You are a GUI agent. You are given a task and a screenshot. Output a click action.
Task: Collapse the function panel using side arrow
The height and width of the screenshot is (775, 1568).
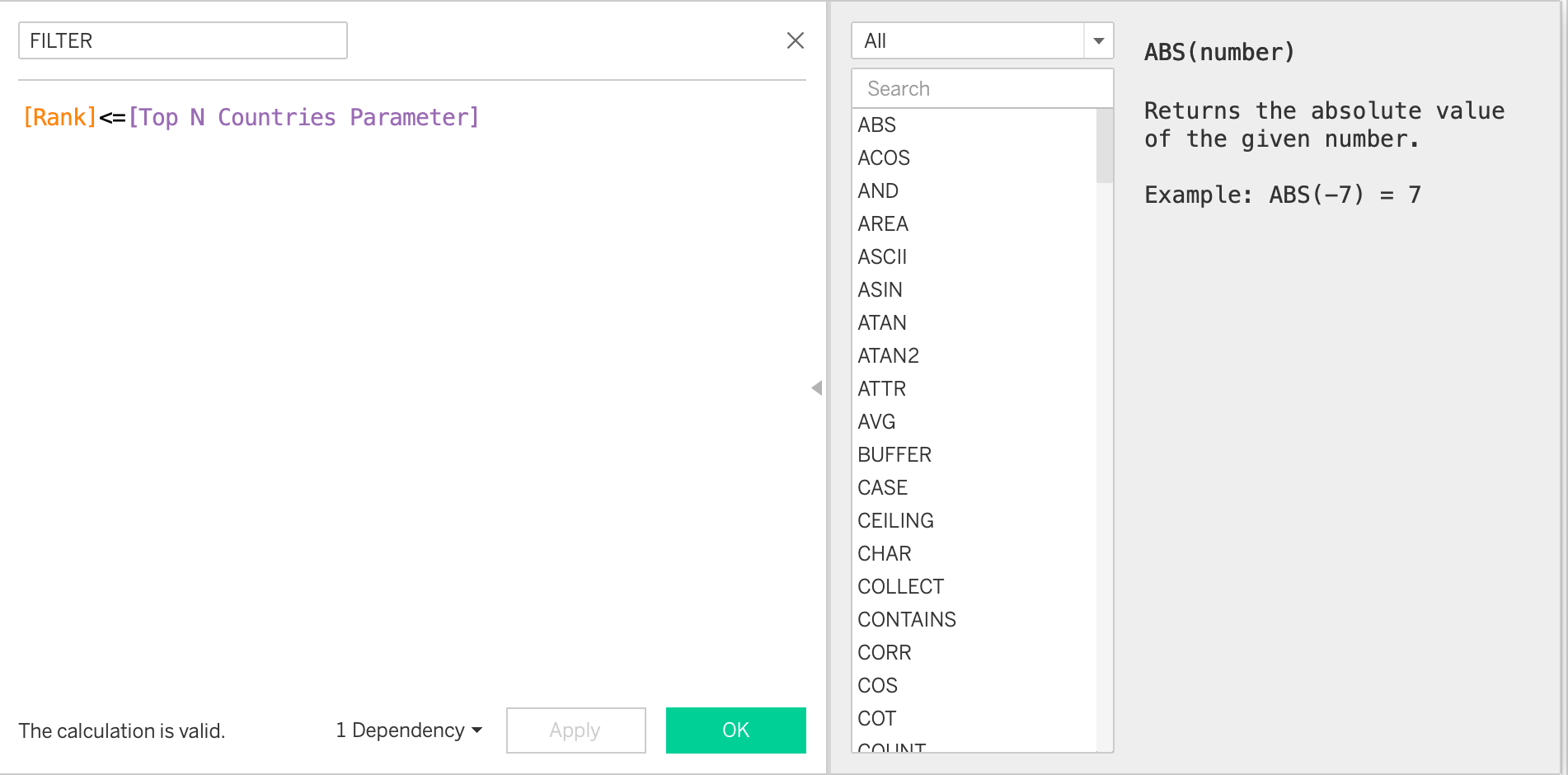(x=816, y=387)
